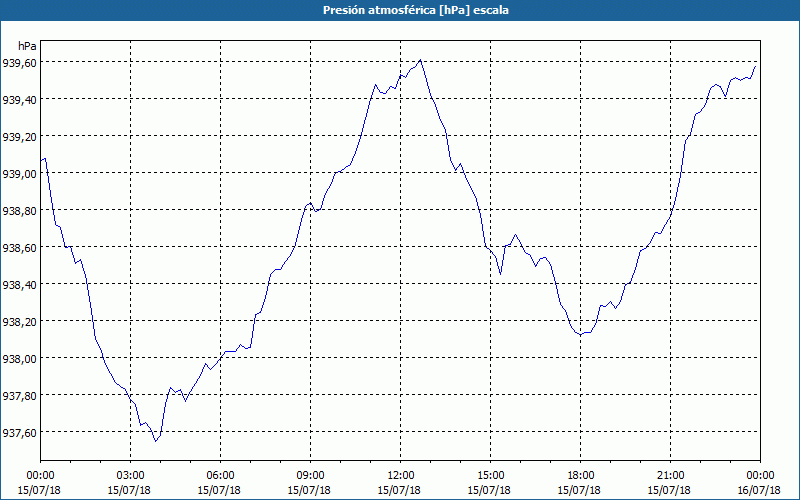Select the 939,20 y-axis label
Screen dimensions: 800x500
[x=19, y=137]
